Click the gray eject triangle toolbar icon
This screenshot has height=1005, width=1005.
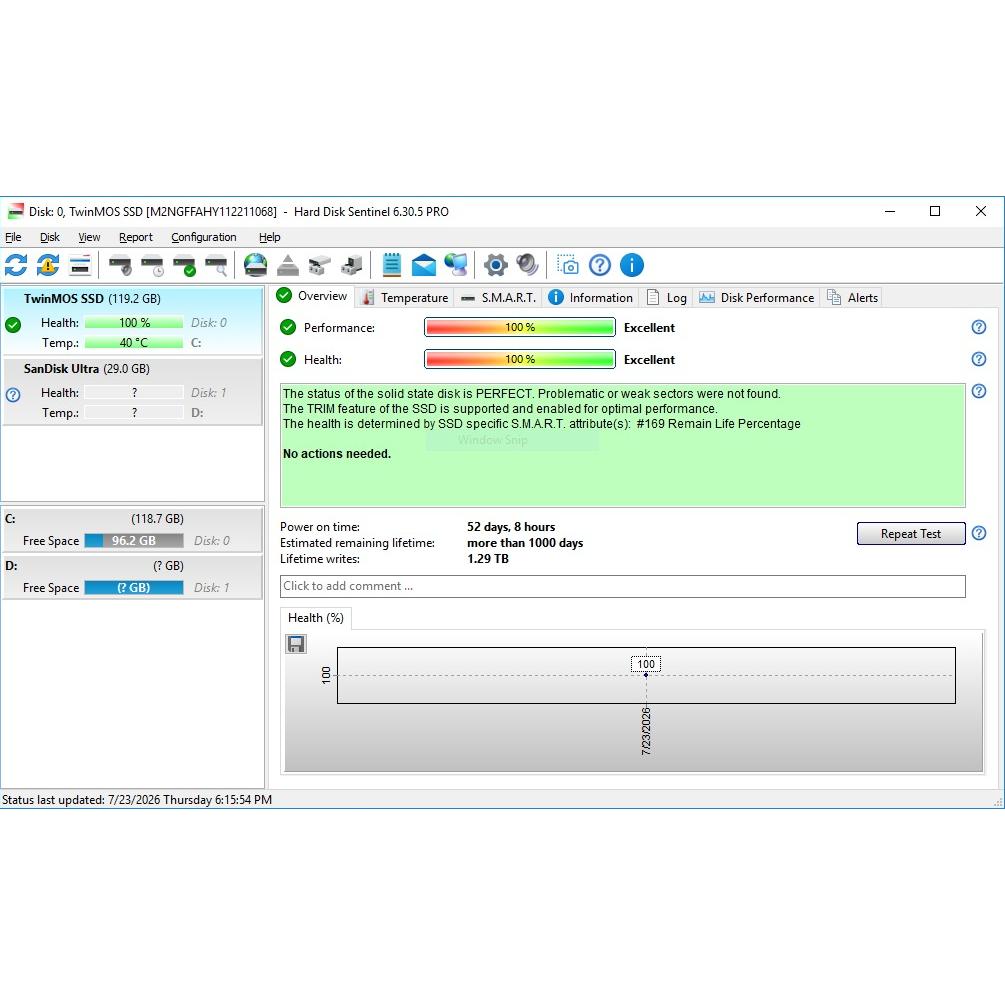[288, 265]
